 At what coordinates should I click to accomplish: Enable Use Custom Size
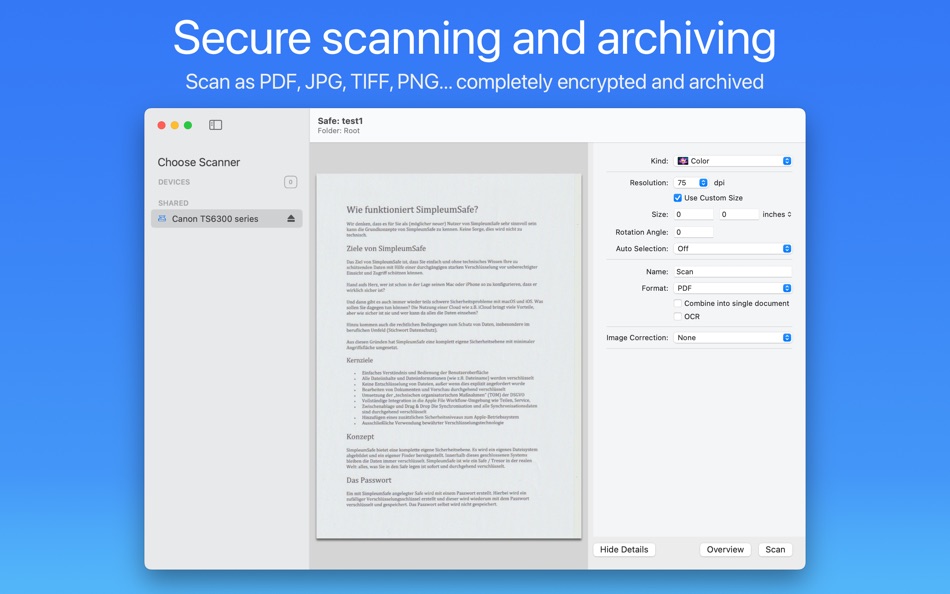pos(677,197)
